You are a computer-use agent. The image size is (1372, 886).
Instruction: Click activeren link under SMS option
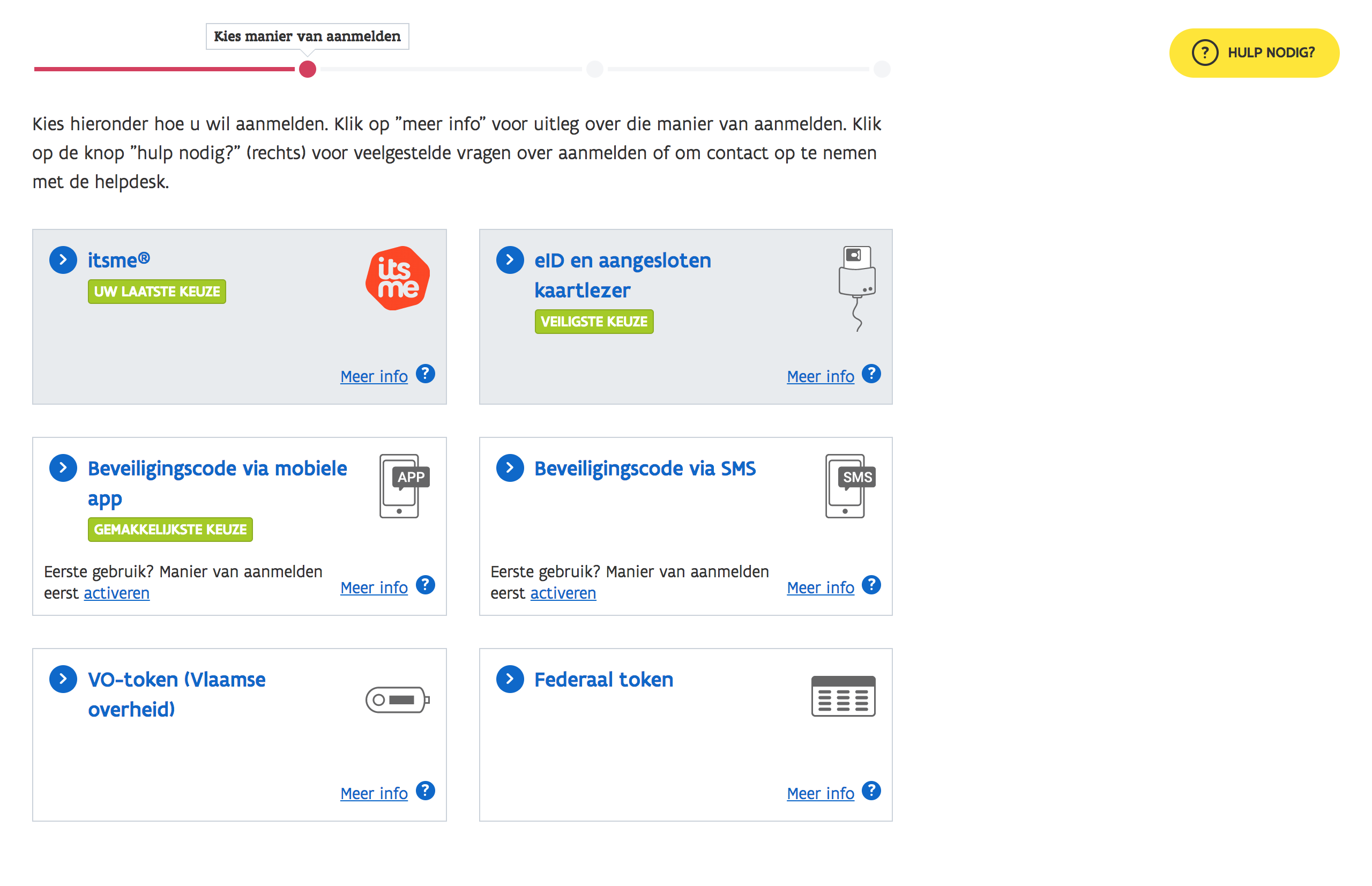[563, 593]
